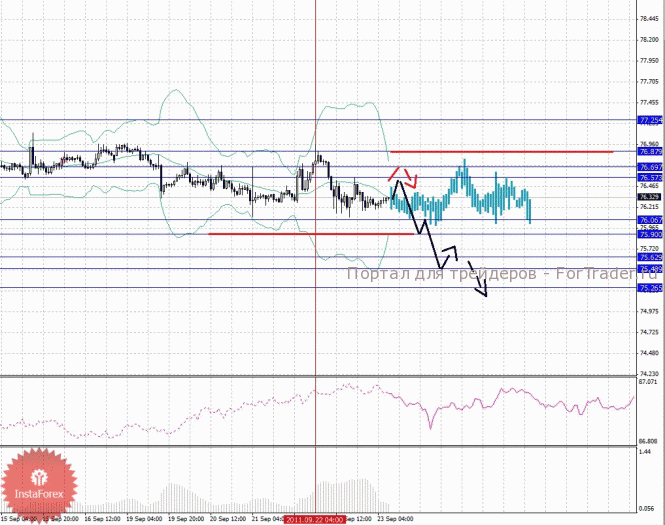Click the 20 Sep 12:00 time label
The image size is (665, 525).
pos(228,519)
